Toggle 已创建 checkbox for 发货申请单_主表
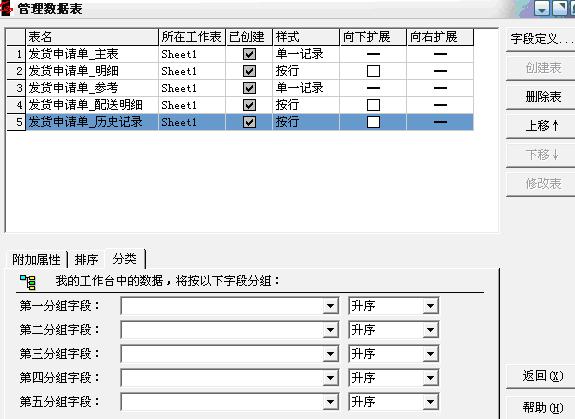 click(249, 54)
